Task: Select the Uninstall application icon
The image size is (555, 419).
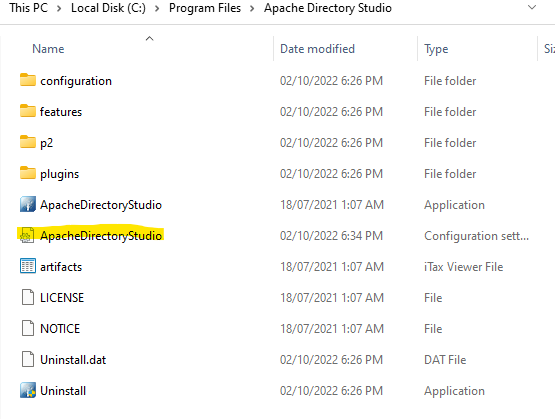Action: (28, 390)
